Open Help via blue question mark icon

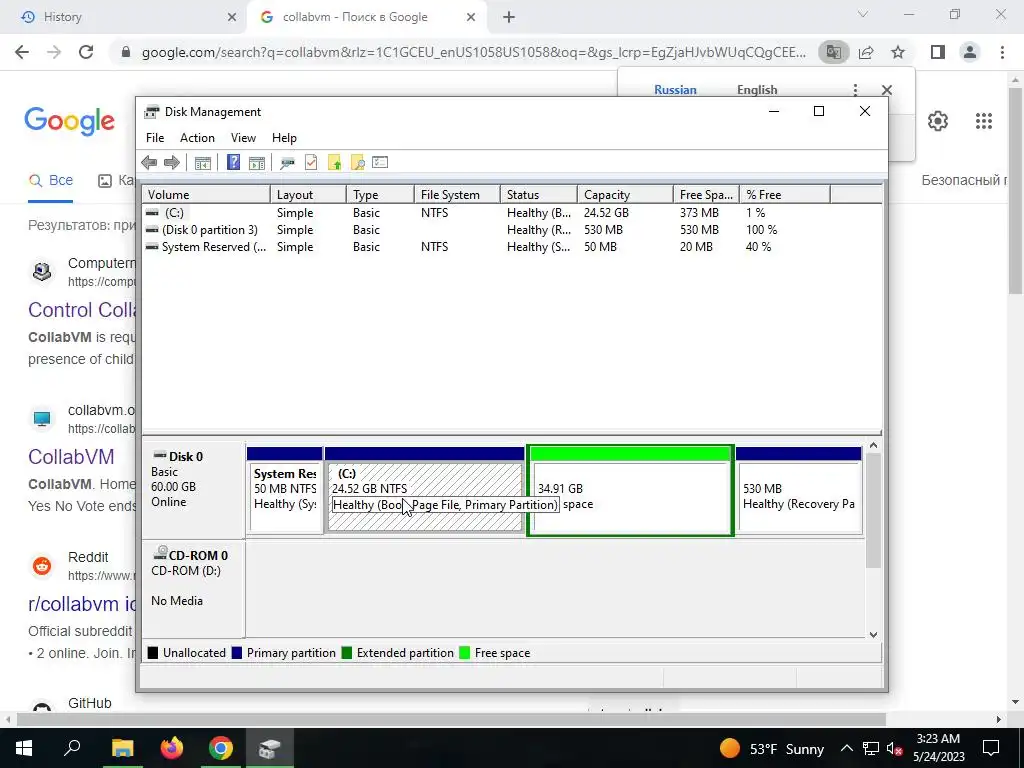tap(233, 163)
